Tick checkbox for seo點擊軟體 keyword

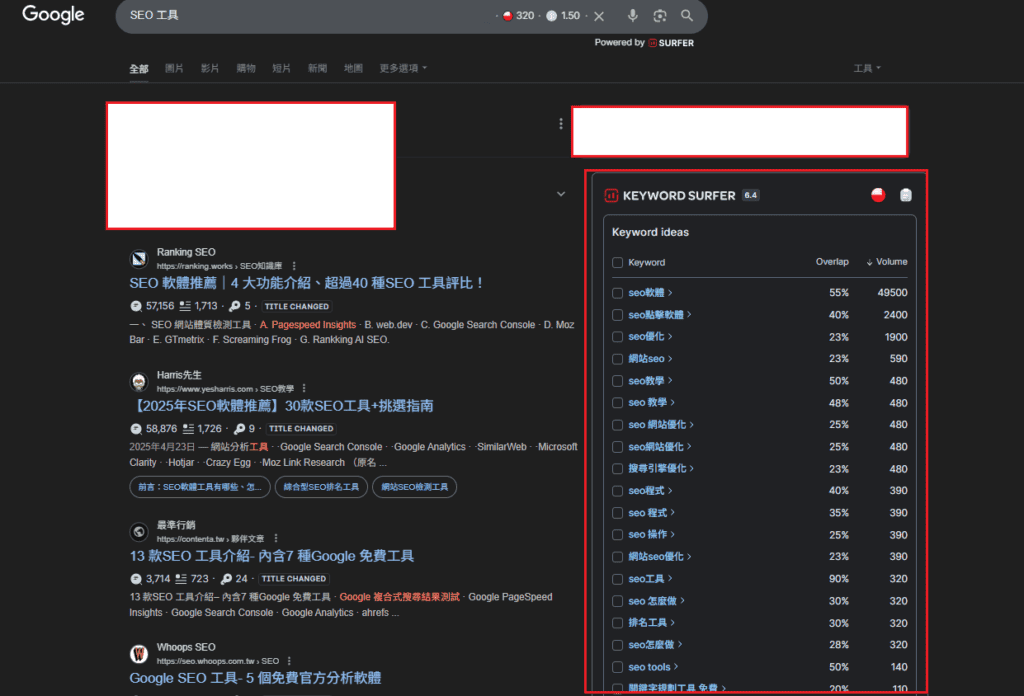617,315
